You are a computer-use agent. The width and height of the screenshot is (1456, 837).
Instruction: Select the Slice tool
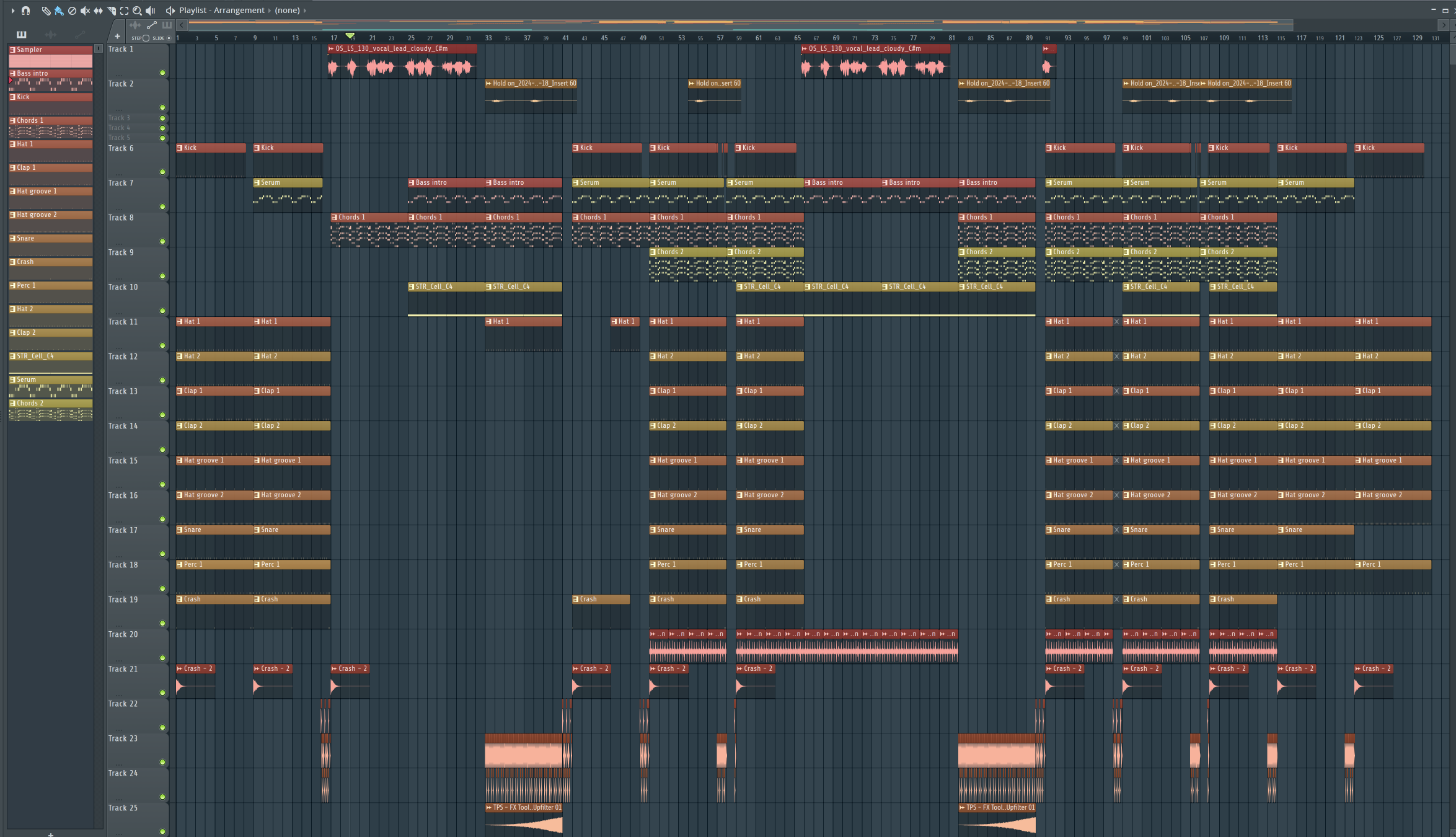tap(111, 11)
